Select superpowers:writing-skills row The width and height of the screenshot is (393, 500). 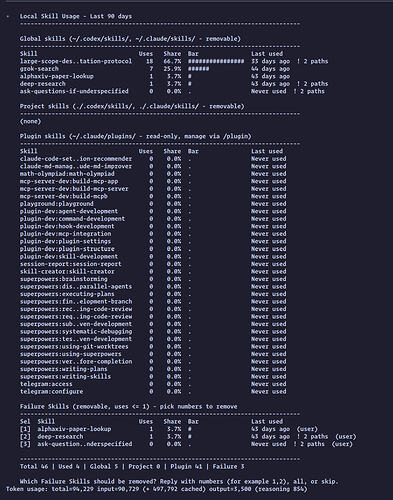(x=153, y=376)
